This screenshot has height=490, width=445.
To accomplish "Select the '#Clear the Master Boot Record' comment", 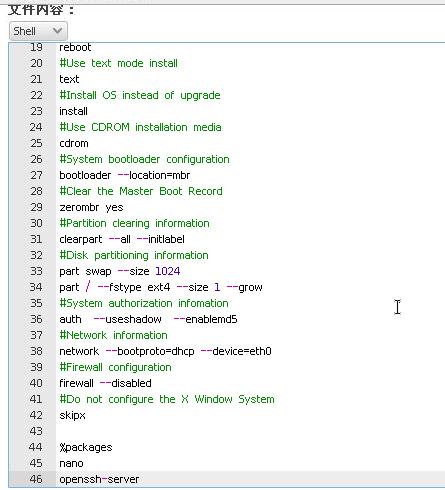I will pos(141,191).
